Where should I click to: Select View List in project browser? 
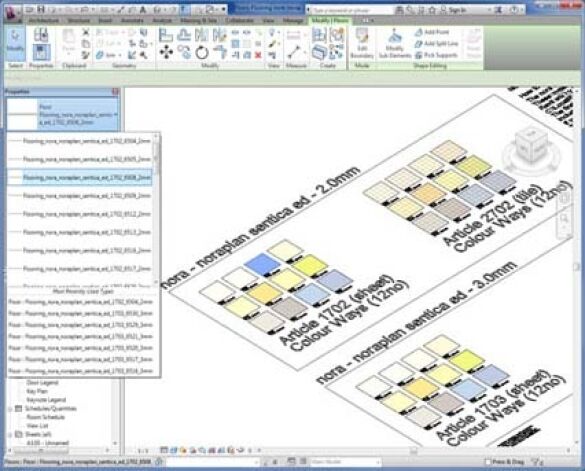[37, 426]
